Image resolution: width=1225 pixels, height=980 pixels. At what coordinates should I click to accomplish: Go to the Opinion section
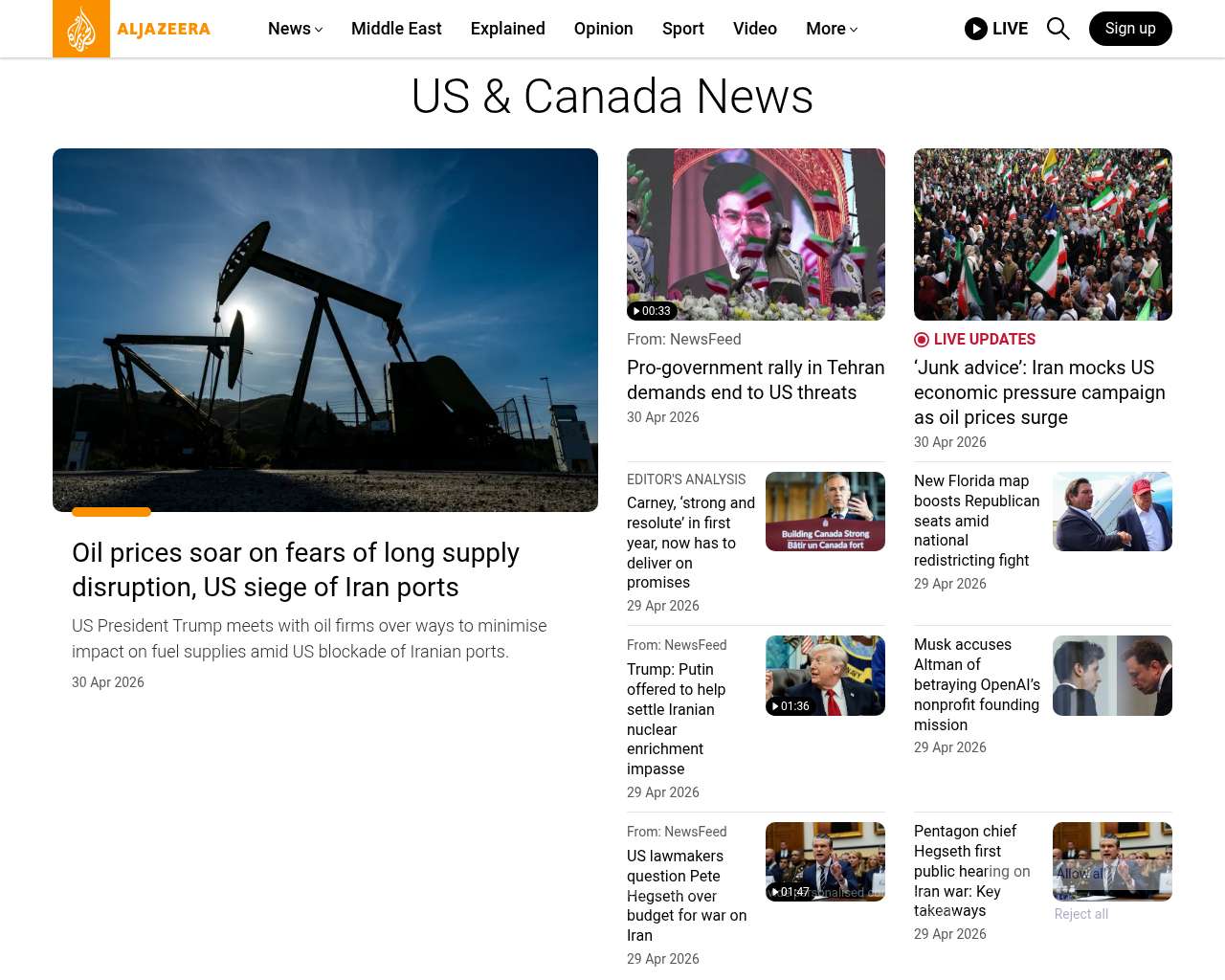point(603,29)
